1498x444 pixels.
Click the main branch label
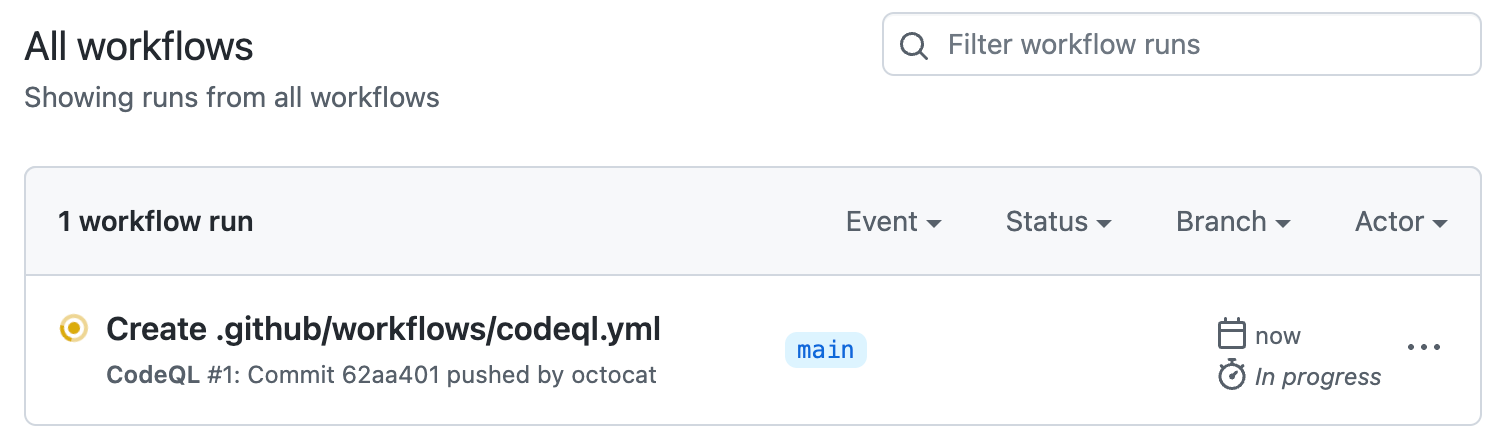click(825, 350)
